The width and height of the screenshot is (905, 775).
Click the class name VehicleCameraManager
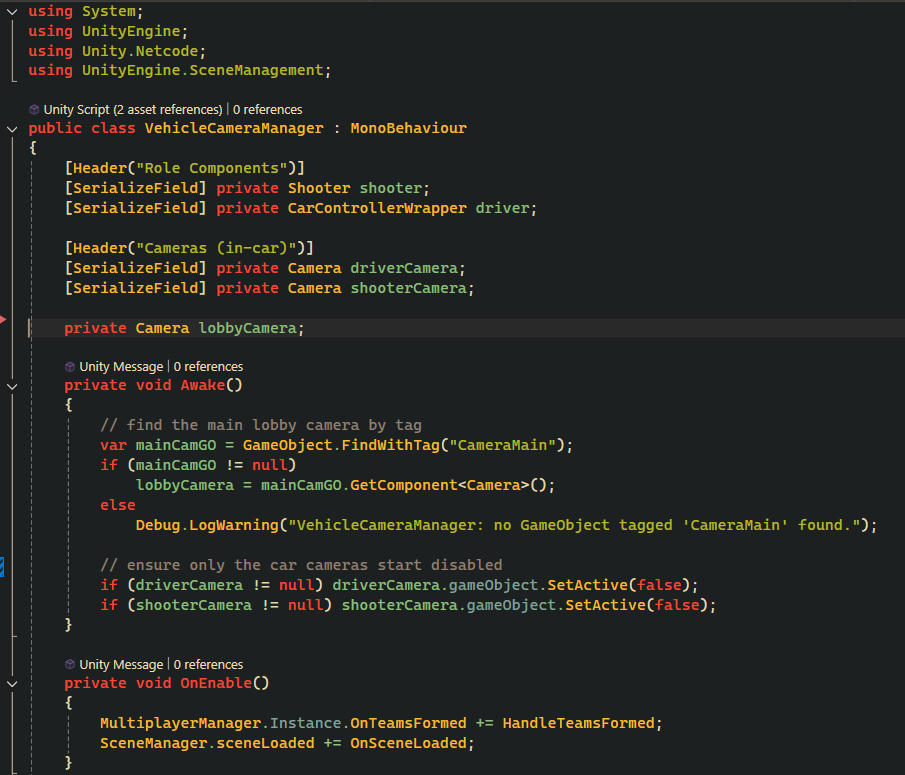234,128
